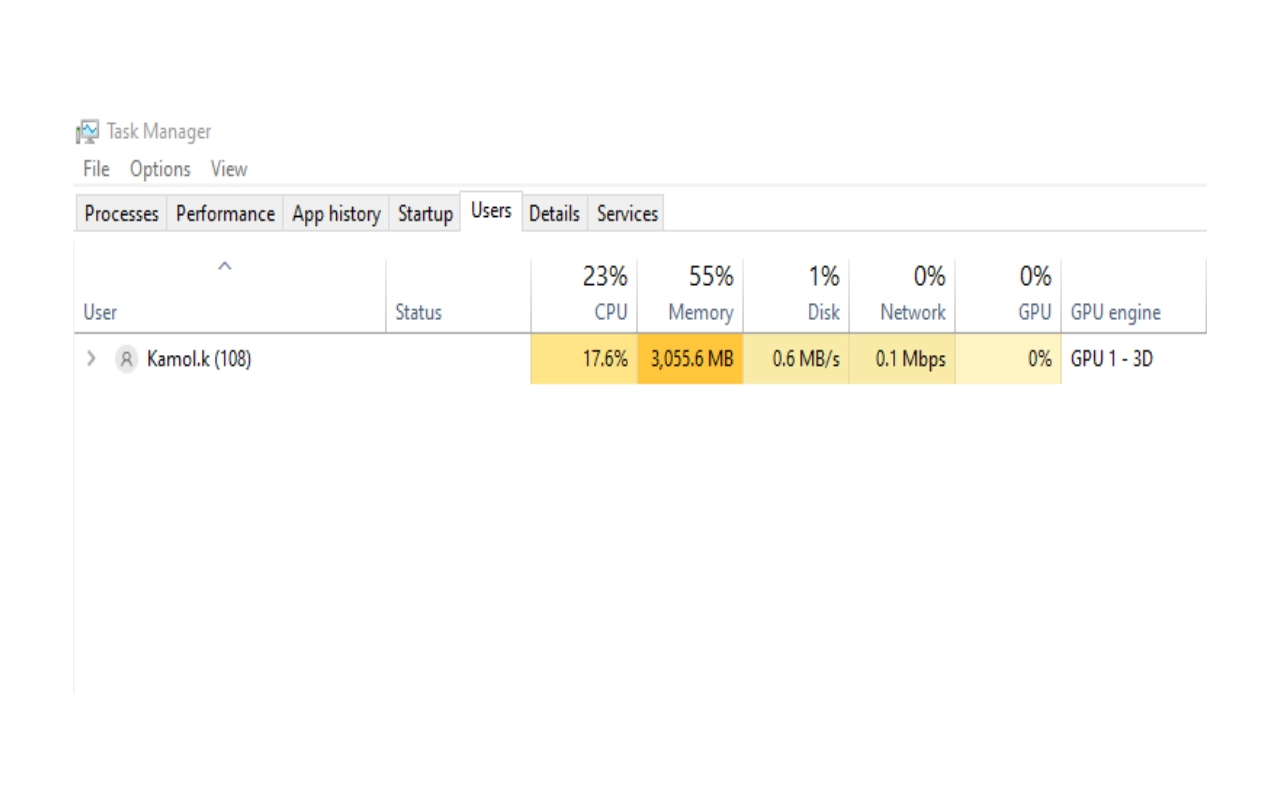Open the Startup tab

pos(425,213)
